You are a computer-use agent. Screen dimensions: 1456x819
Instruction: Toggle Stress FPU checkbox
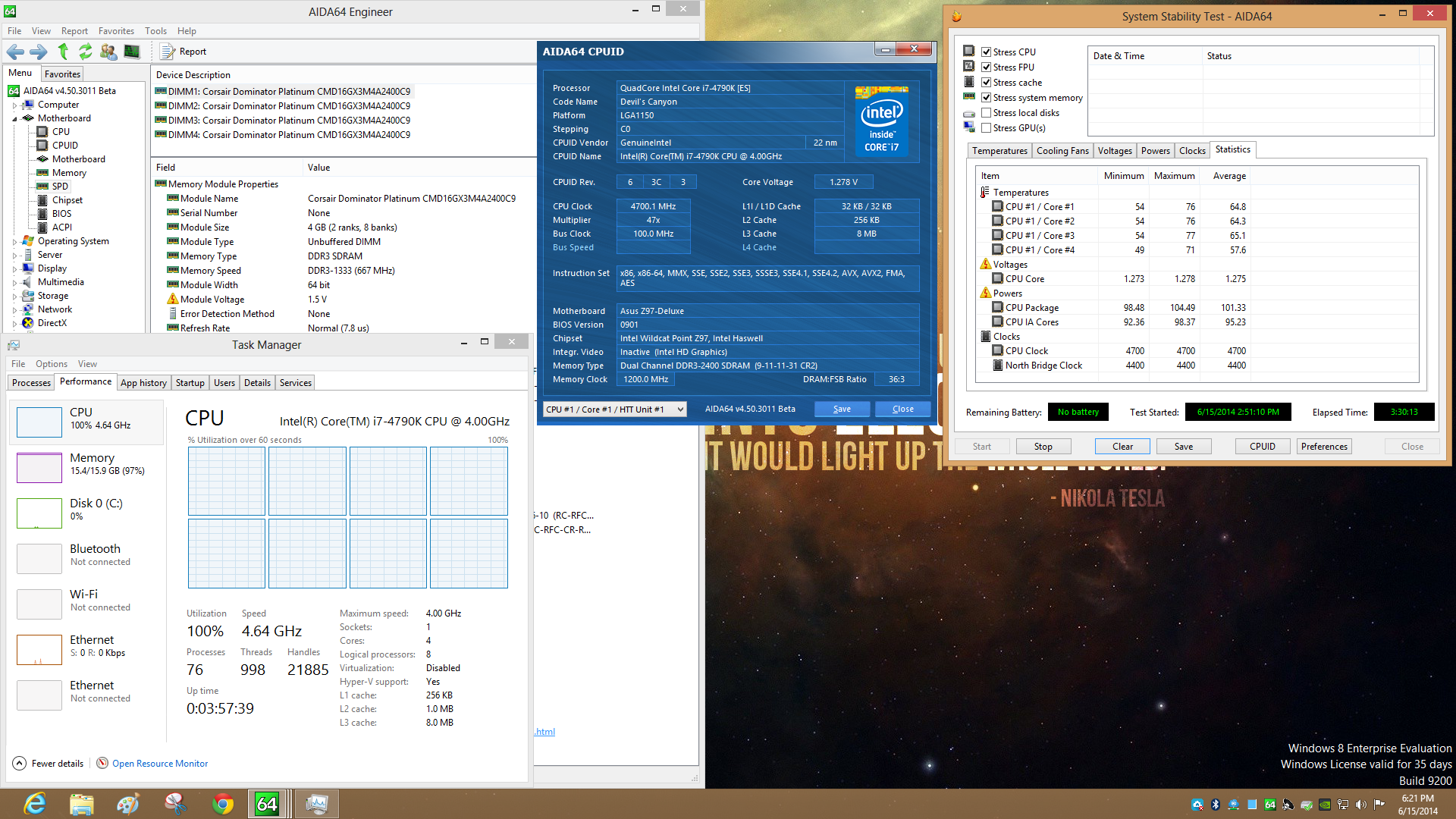[x=987, y=67]
